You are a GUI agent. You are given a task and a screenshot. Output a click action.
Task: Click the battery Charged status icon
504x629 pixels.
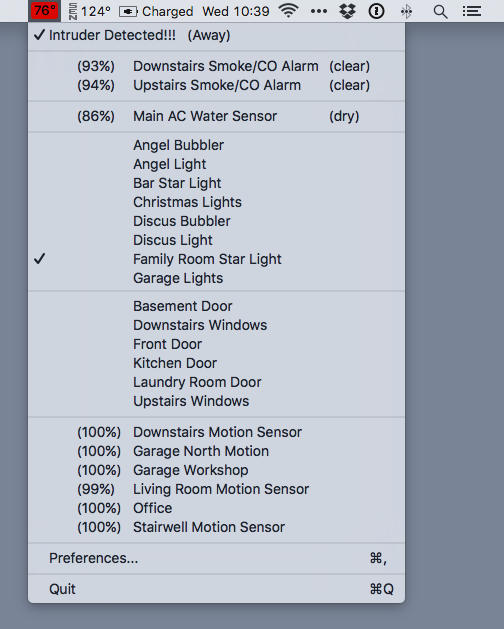click(x=156, y=11)
